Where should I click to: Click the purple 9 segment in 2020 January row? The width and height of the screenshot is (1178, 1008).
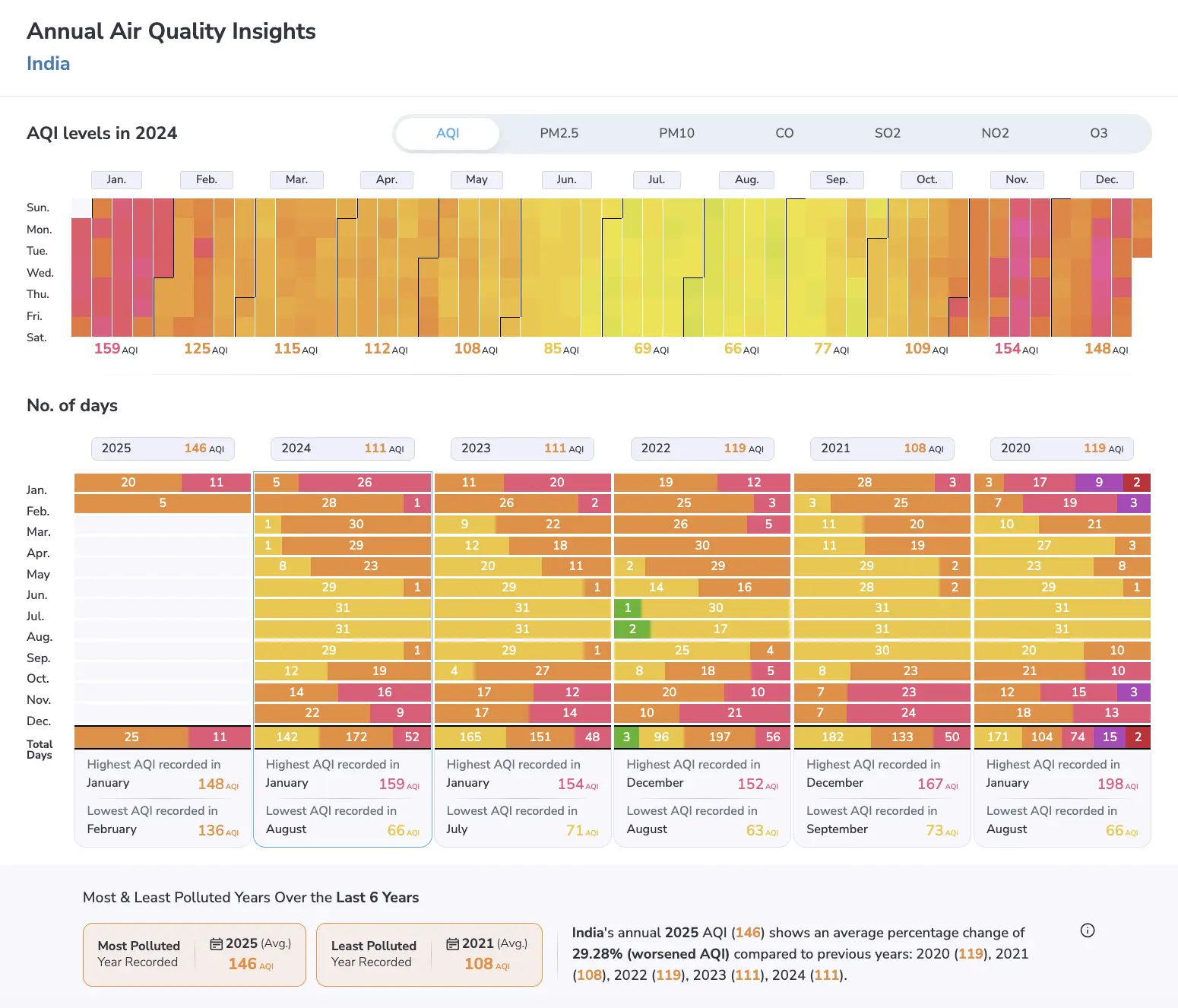click(x=1099, y=482)
